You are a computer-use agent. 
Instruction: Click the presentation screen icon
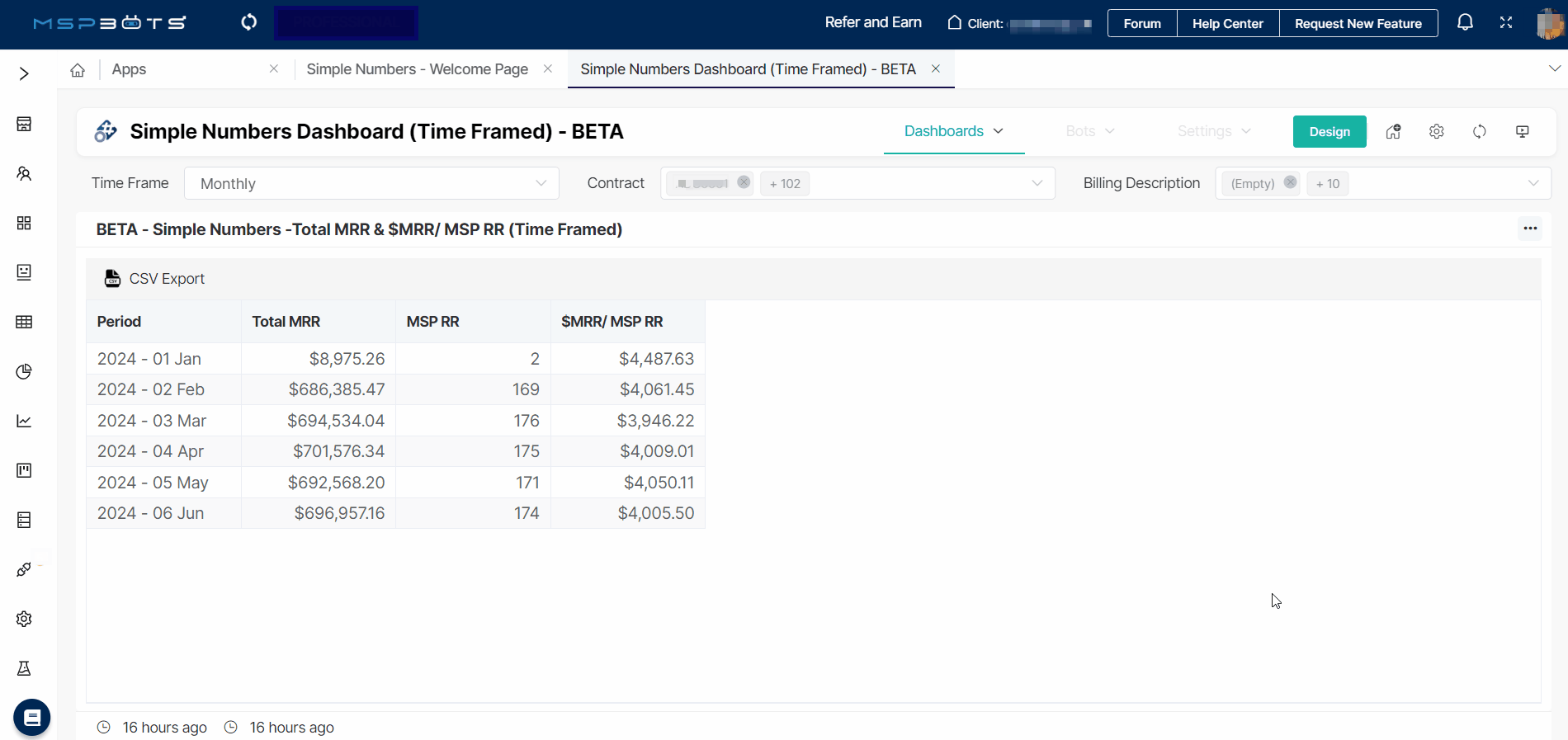click(1523, 132)
